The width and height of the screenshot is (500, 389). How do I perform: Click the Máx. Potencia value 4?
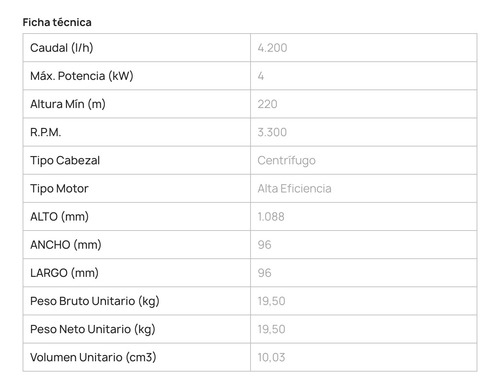pyautogui.click(x=261, y=76)
